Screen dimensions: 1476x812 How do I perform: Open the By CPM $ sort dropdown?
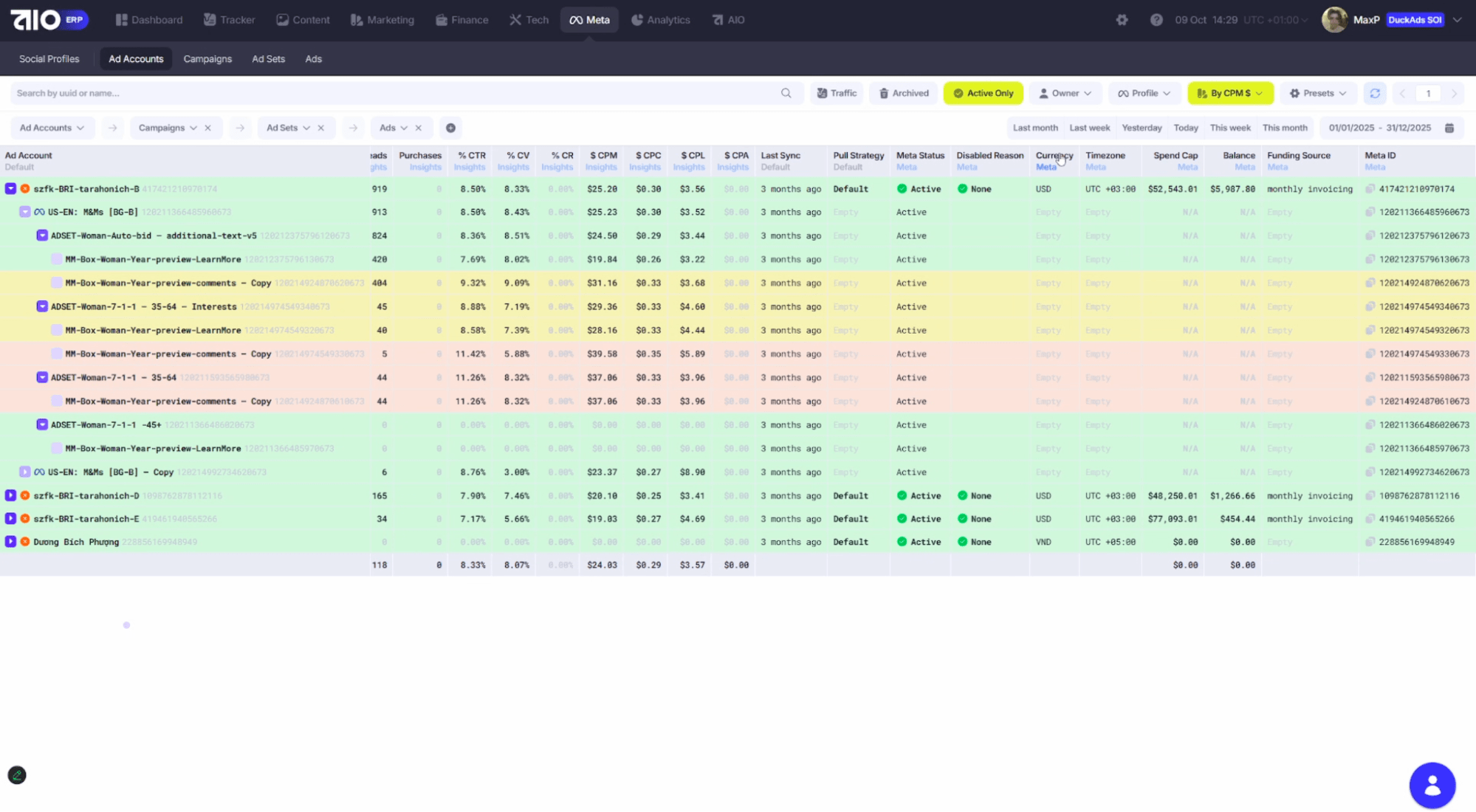(x=1229, y=93)
